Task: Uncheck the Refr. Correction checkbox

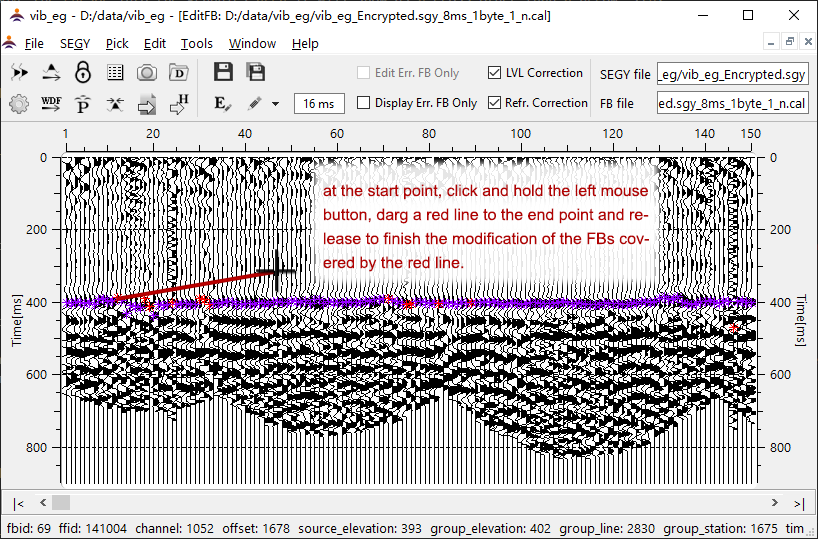Action: 495,103
